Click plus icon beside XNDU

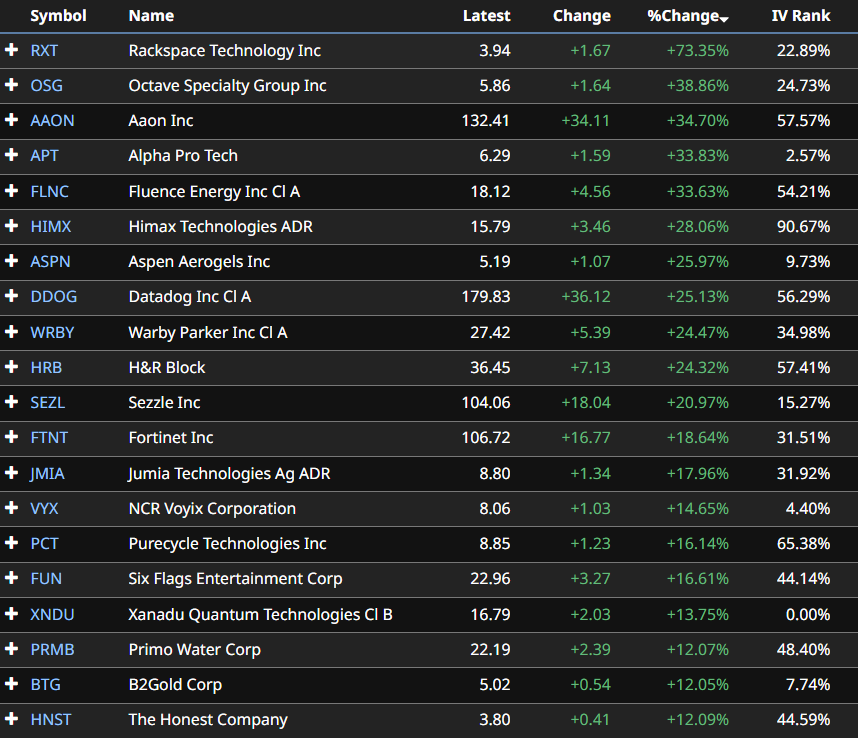[x=11, y=614]
